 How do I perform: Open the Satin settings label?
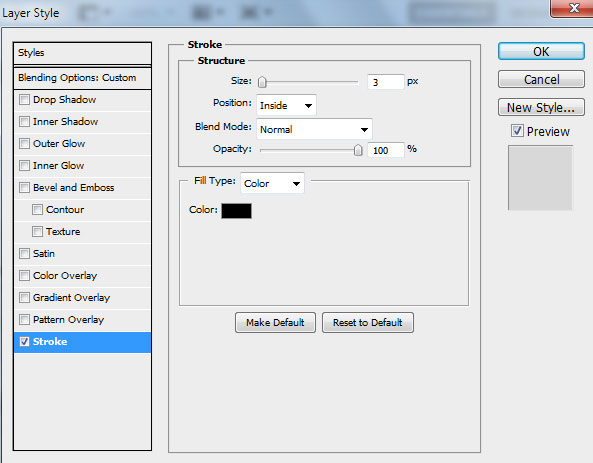point(44,253)
